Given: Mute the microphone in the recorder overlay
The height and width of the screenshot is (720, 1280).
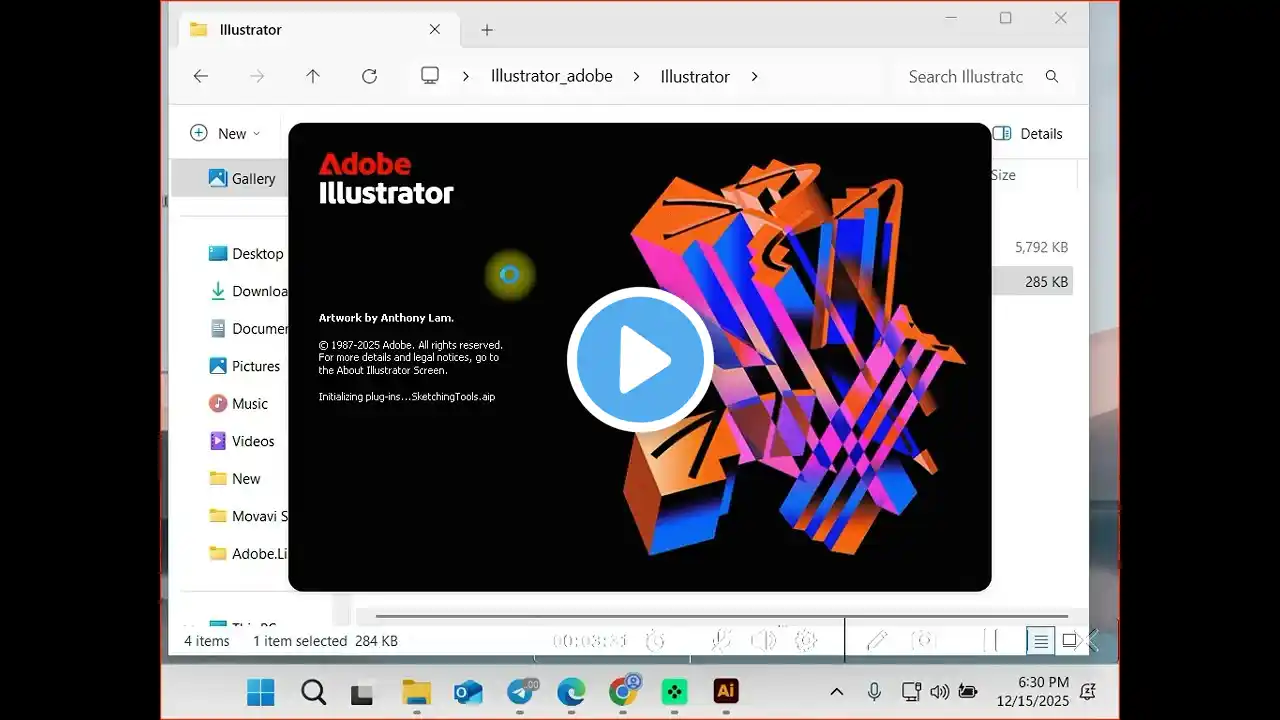Looking at the screenshot, I should click(x=720, y=641).
